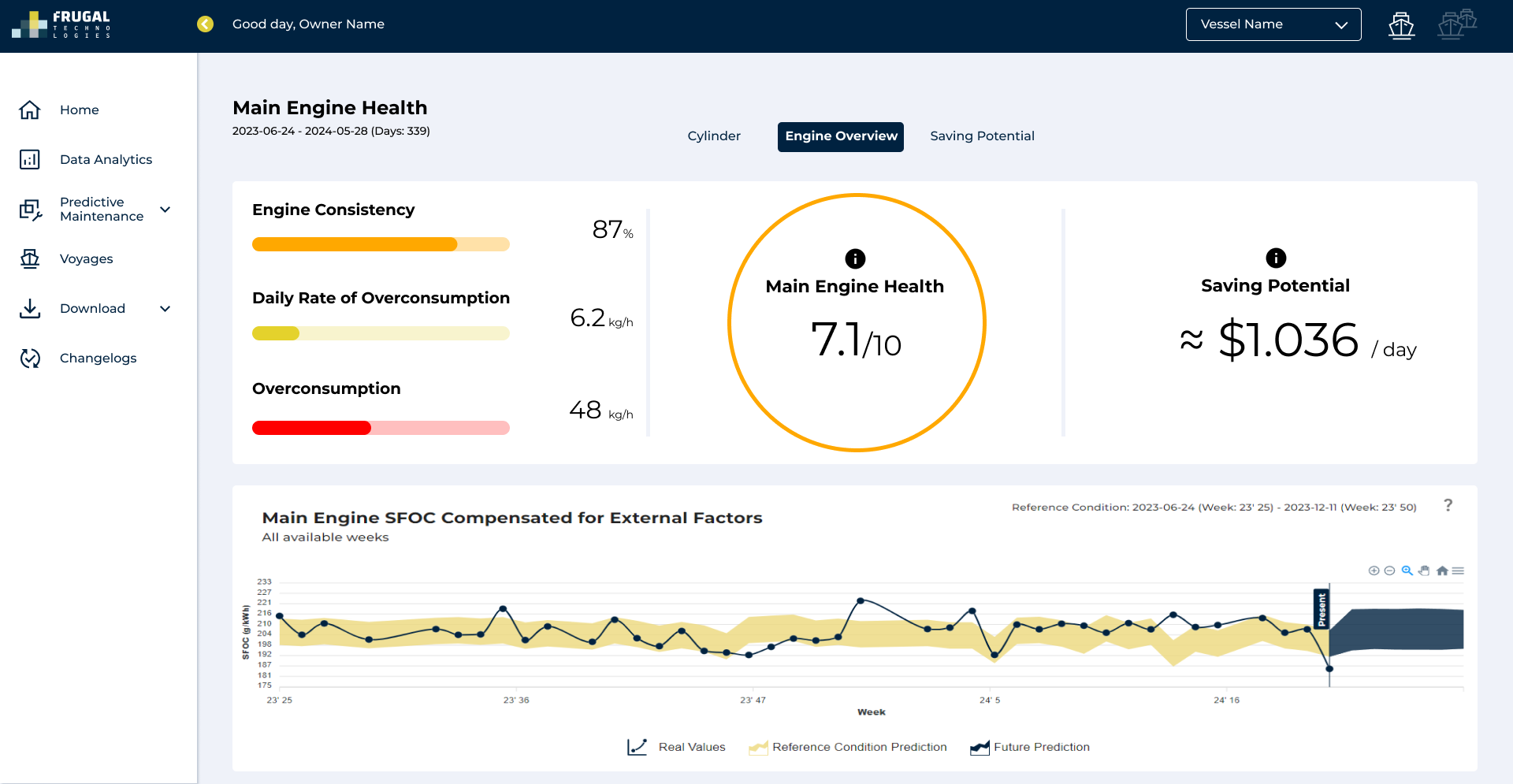Select the single vessel view icon
Viewport: 1513px width, 784px height.
(1401, 25)
